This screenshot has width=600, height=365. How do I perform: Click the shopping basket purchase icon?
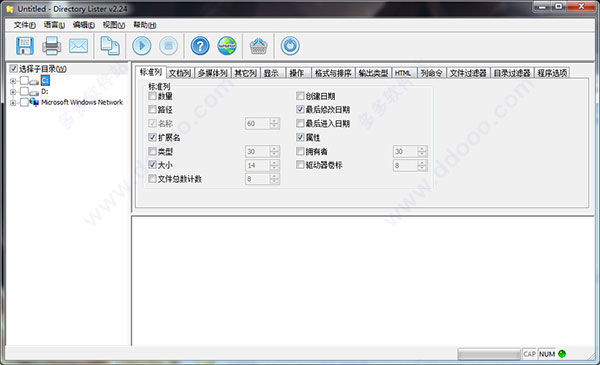point(259,46)
